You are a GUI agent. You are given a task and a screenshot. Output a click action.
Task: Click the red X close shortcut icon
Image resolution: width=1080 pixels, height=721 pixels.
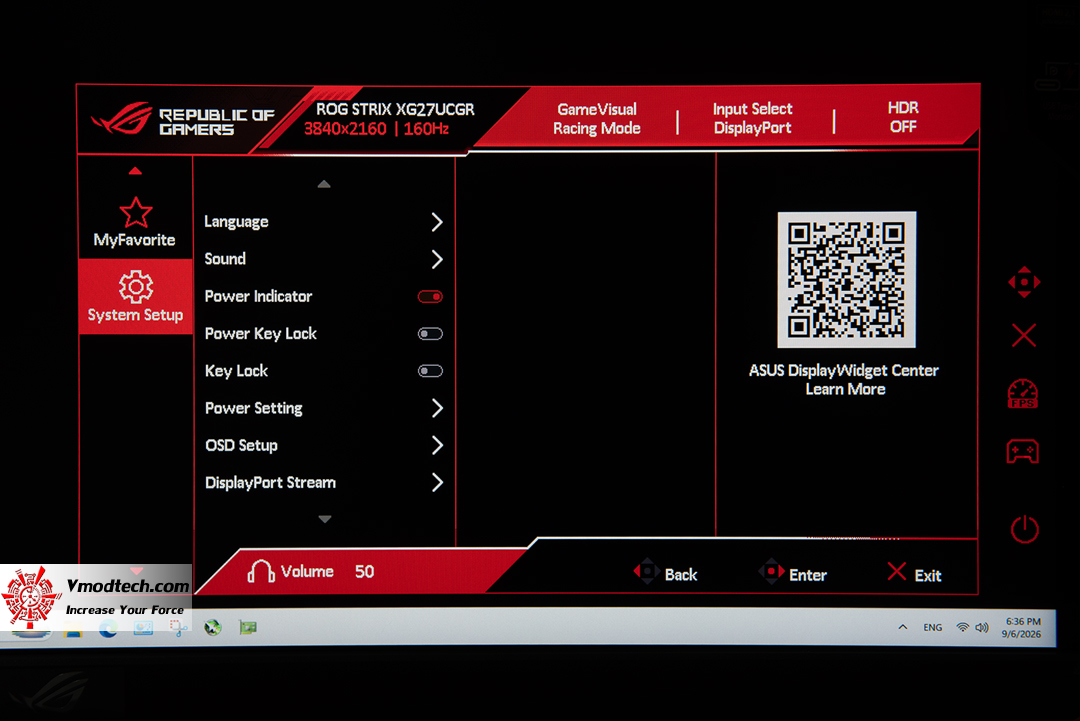coord(1024,336)
